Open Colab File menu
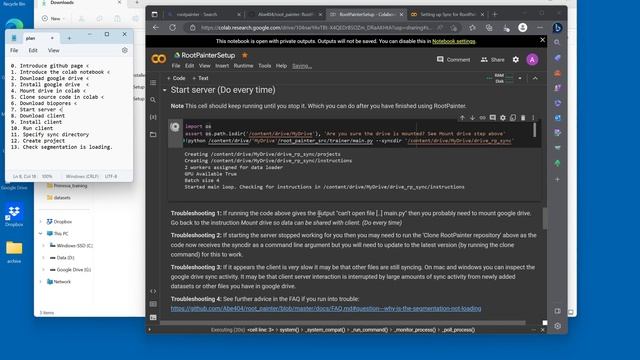This screenshot has height=360, width=640. [176, 66]
